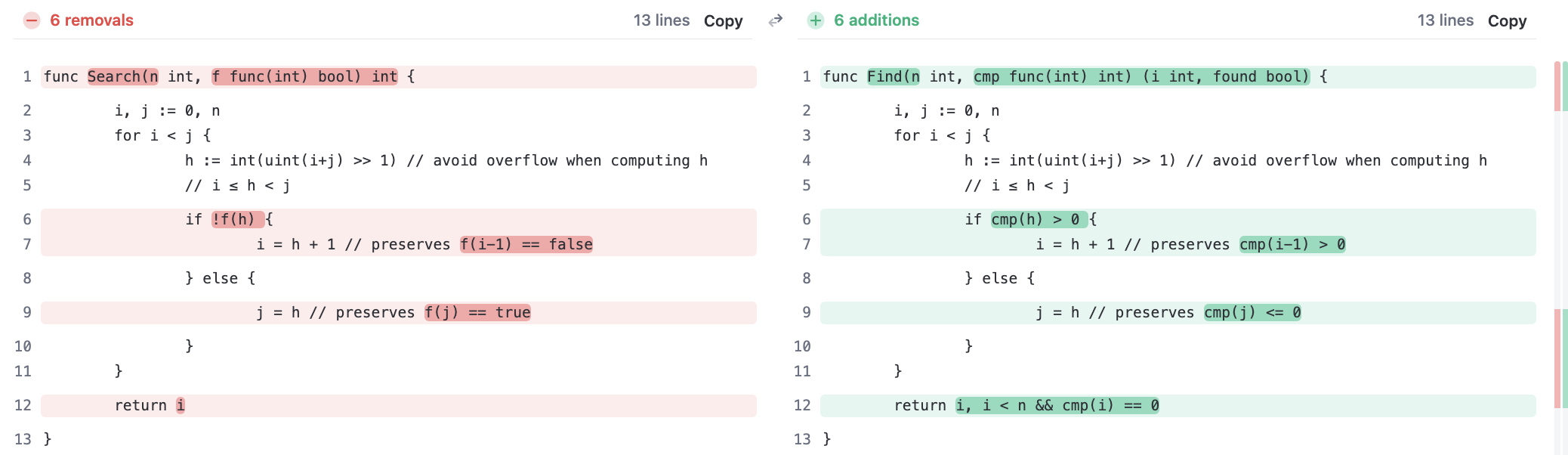This screenshot has width=1568, height=455.
Task: Click highlighted "Find(n" in the added line 1
Action: tap(893, 76)
